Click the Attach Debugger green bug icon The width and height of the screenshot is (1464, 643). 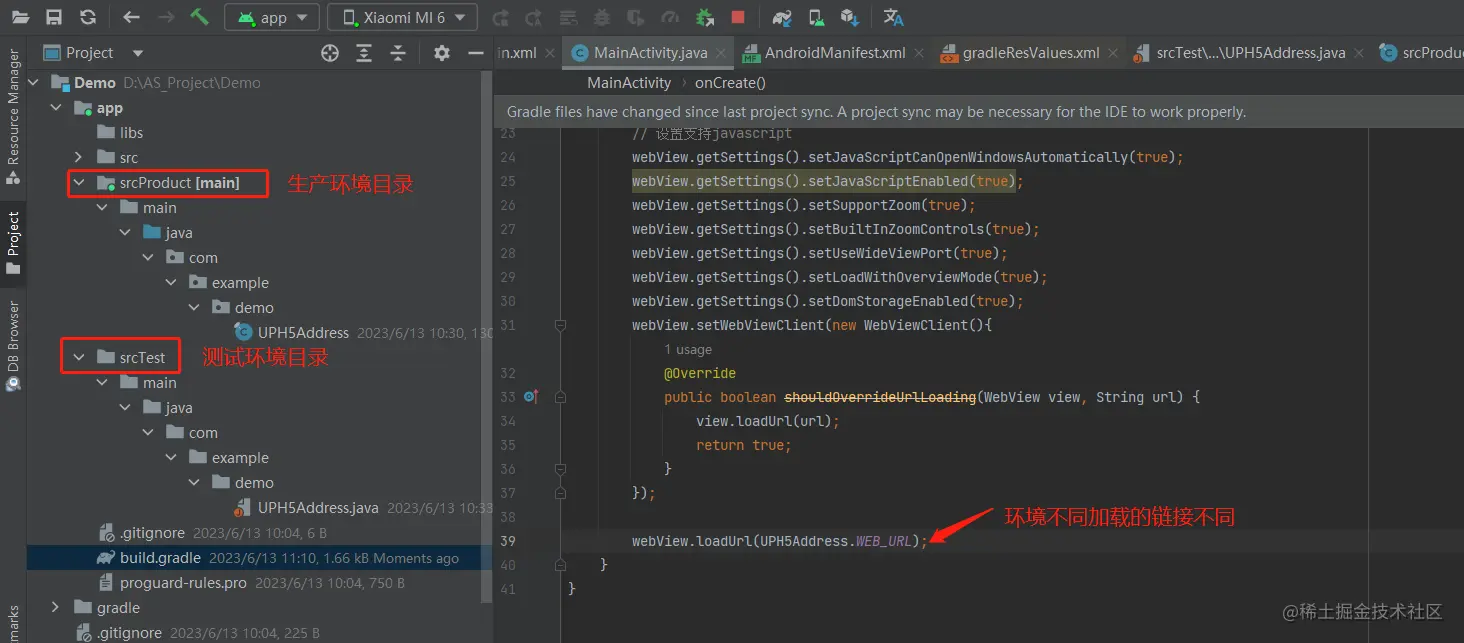click(x=705, y=17)
